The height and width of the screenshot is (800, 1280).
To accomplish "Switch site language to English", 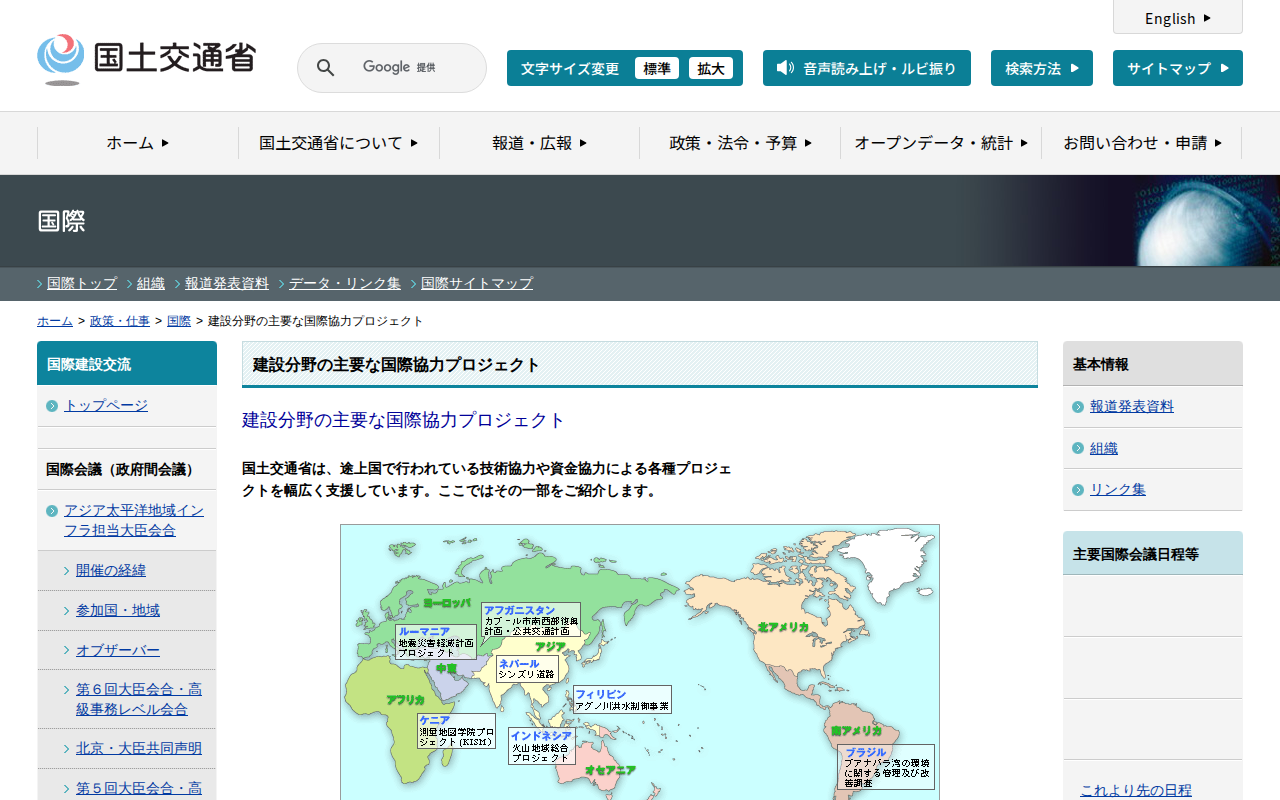I will (x=1177, y=18).
